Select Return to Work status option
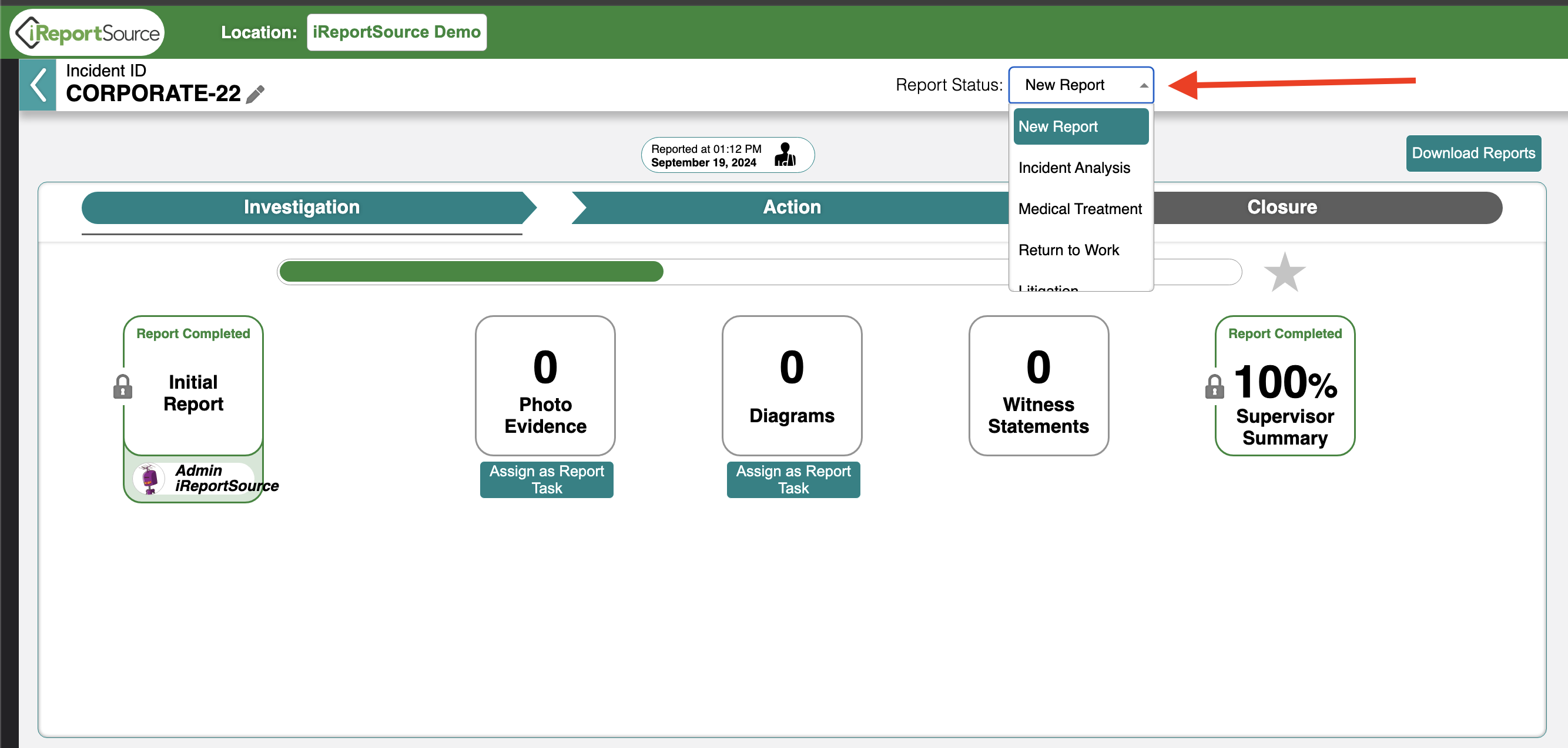Viewport: 1568px width, 748px height. [x=1080, y=250]
